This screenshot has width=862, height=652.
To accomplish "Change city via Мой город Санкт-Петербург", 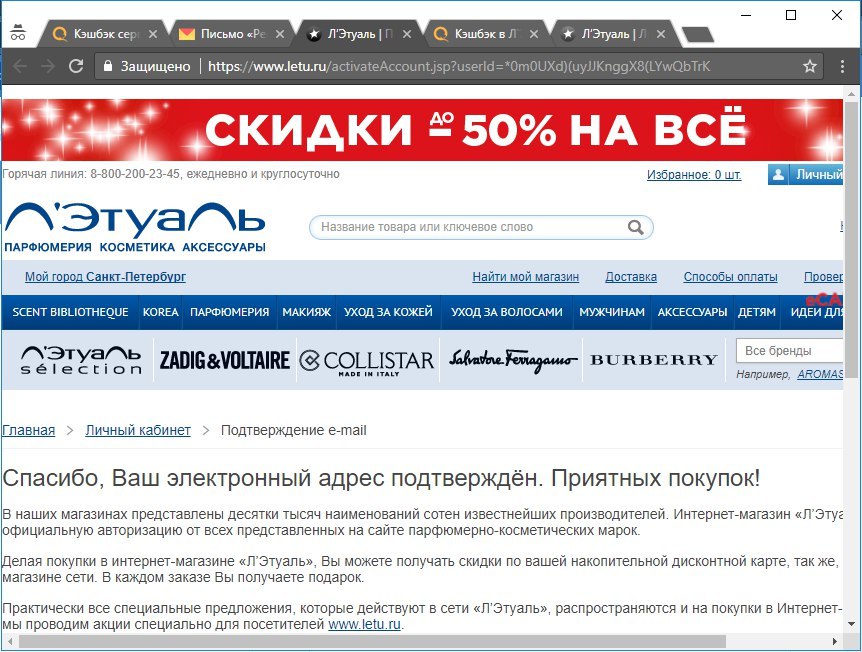I will pos(105,277).
